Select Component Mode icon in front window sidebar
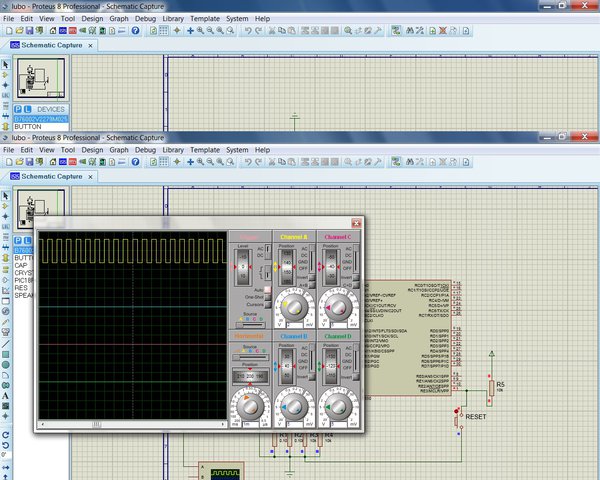The height and width of the screenshot is (480, 600). (x=5, y=206)
